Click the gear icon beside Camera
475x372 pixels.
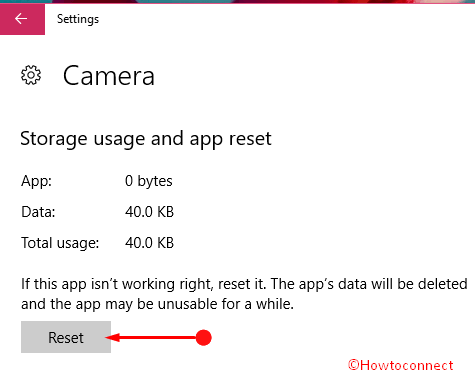31,75
